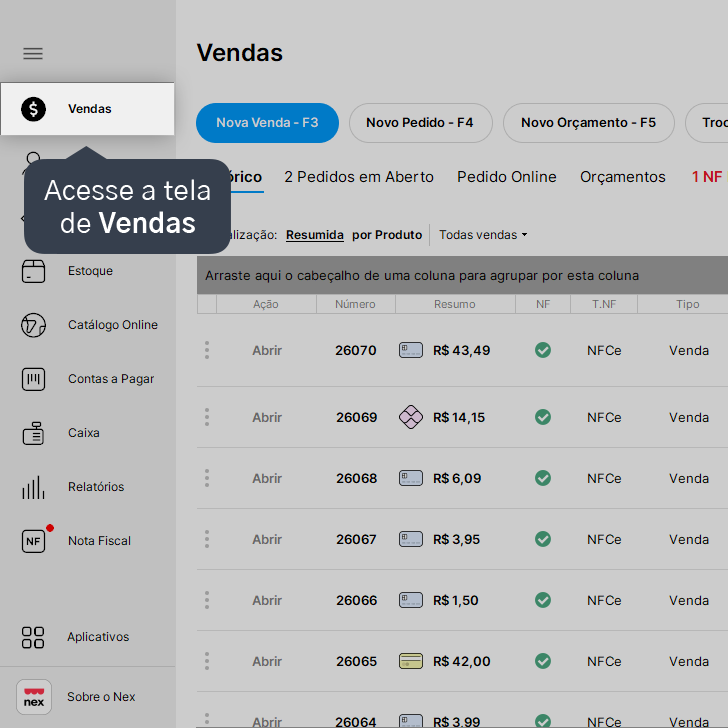Click the Vendas dollar icon in sidebar
Viewport: 728px width, 728px height.
pos(33,109)
